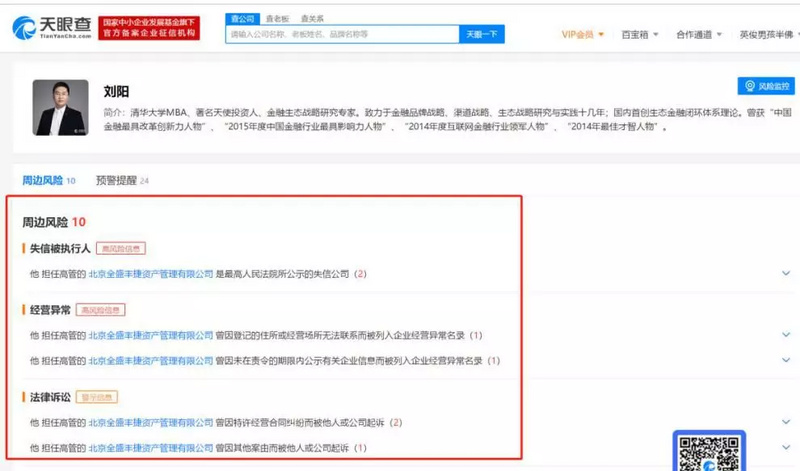Expand the 特许经营合同纠纷 lawsuit row chevron
Screen dimensions: 800x471
click(x=786, y=422)
